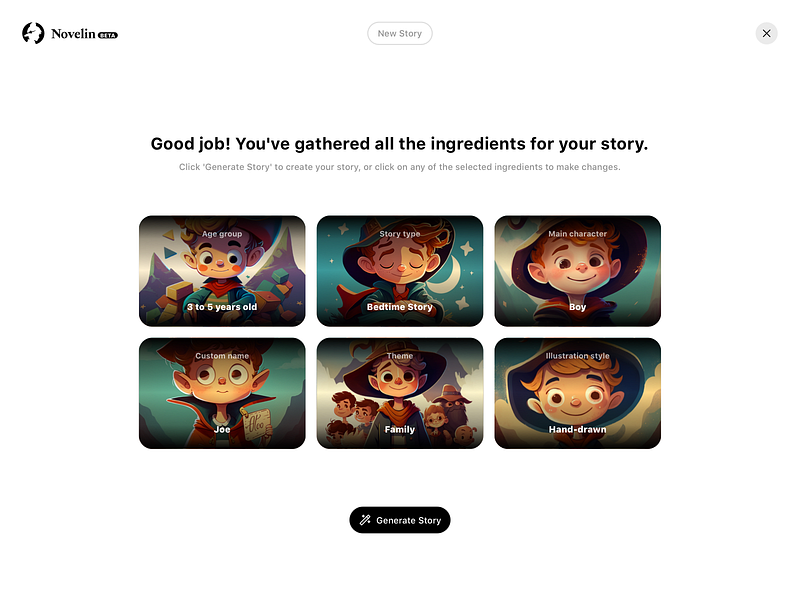The height and width of the screenshot is (600, 800).
Task: Change the Age group ingredient card
Action: pos(222,271)
